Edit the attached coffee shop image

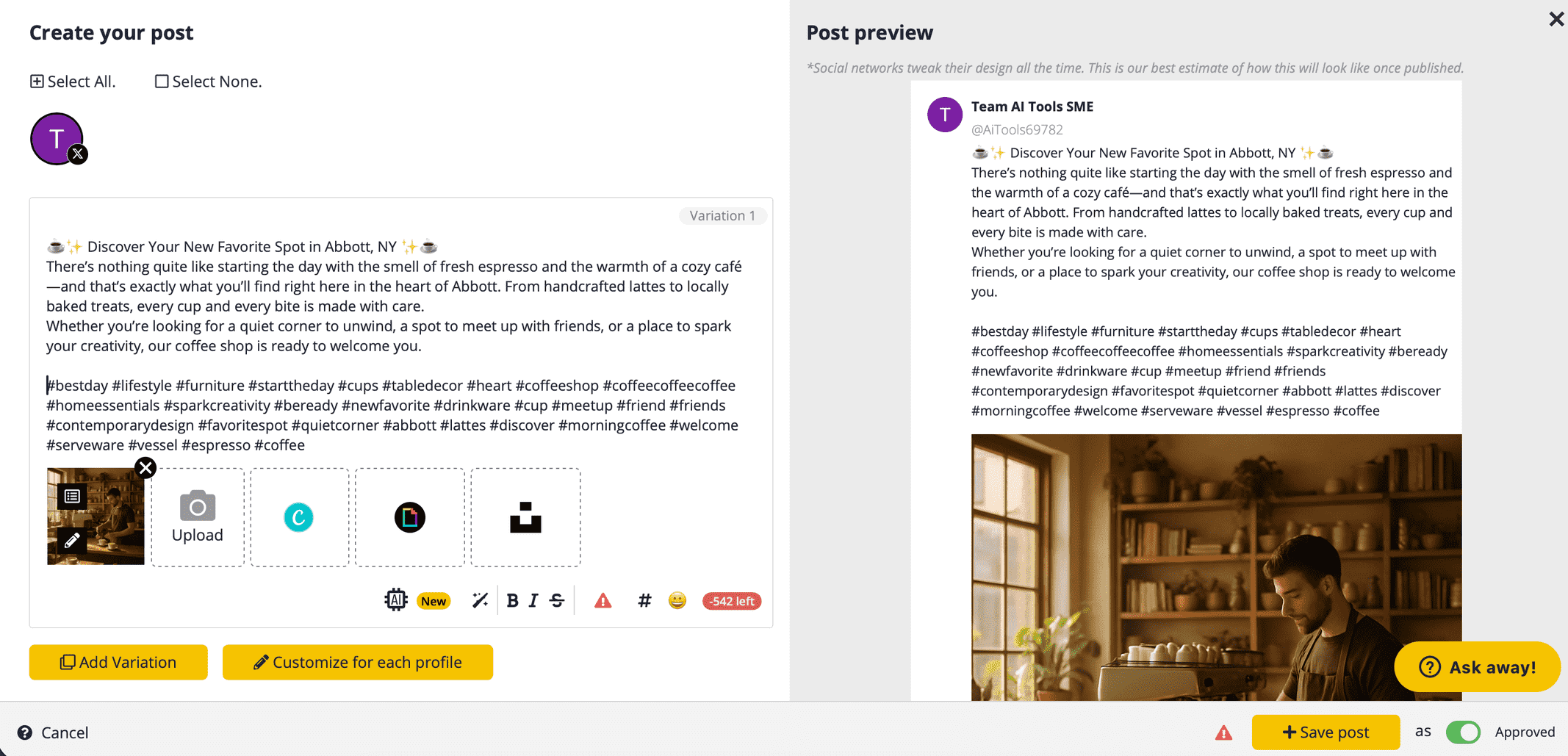pos(71,540)
